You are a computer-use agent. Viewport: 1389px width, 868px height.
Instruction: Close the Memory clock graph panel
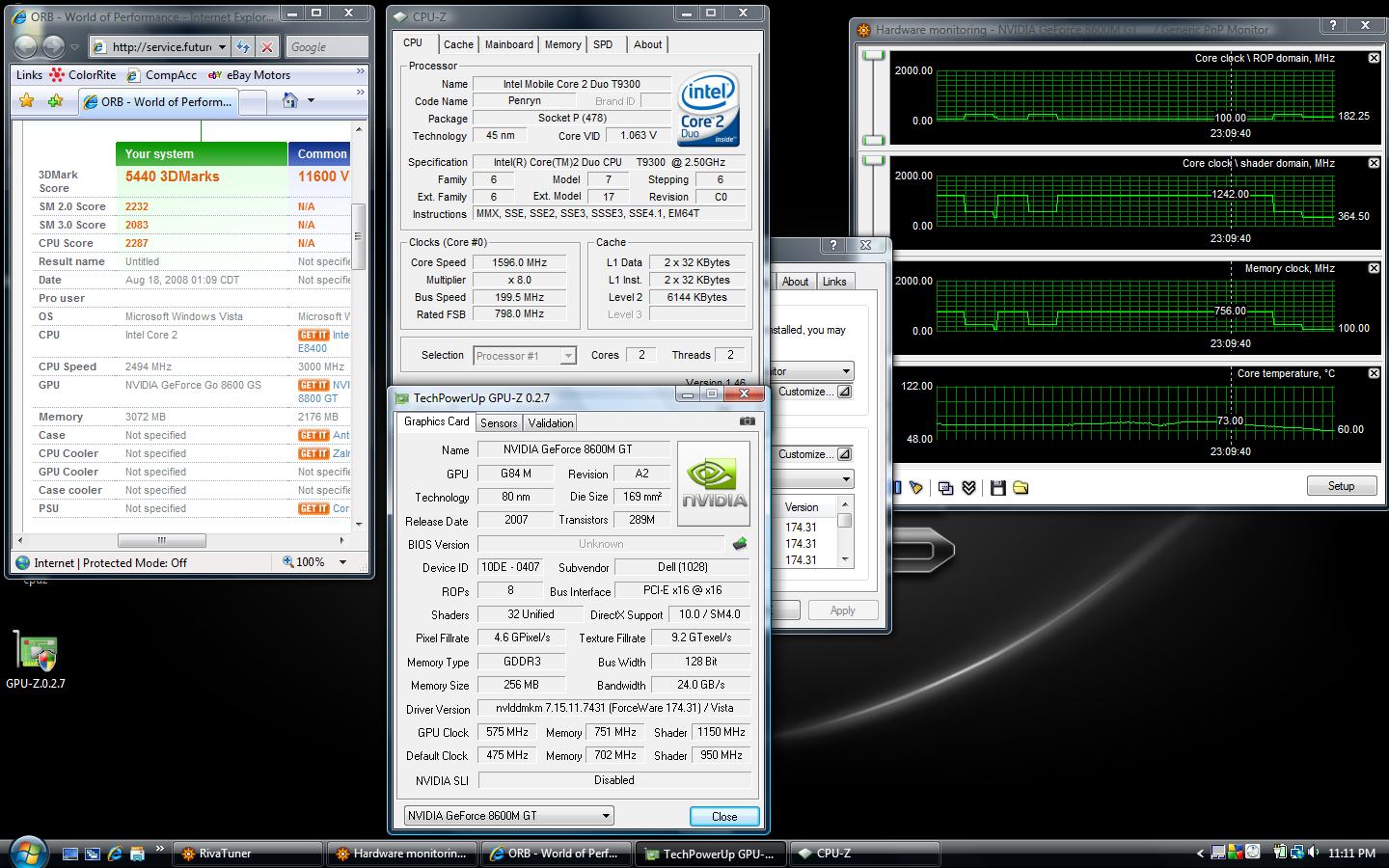pyautogui.click(x=1374, y=268)
